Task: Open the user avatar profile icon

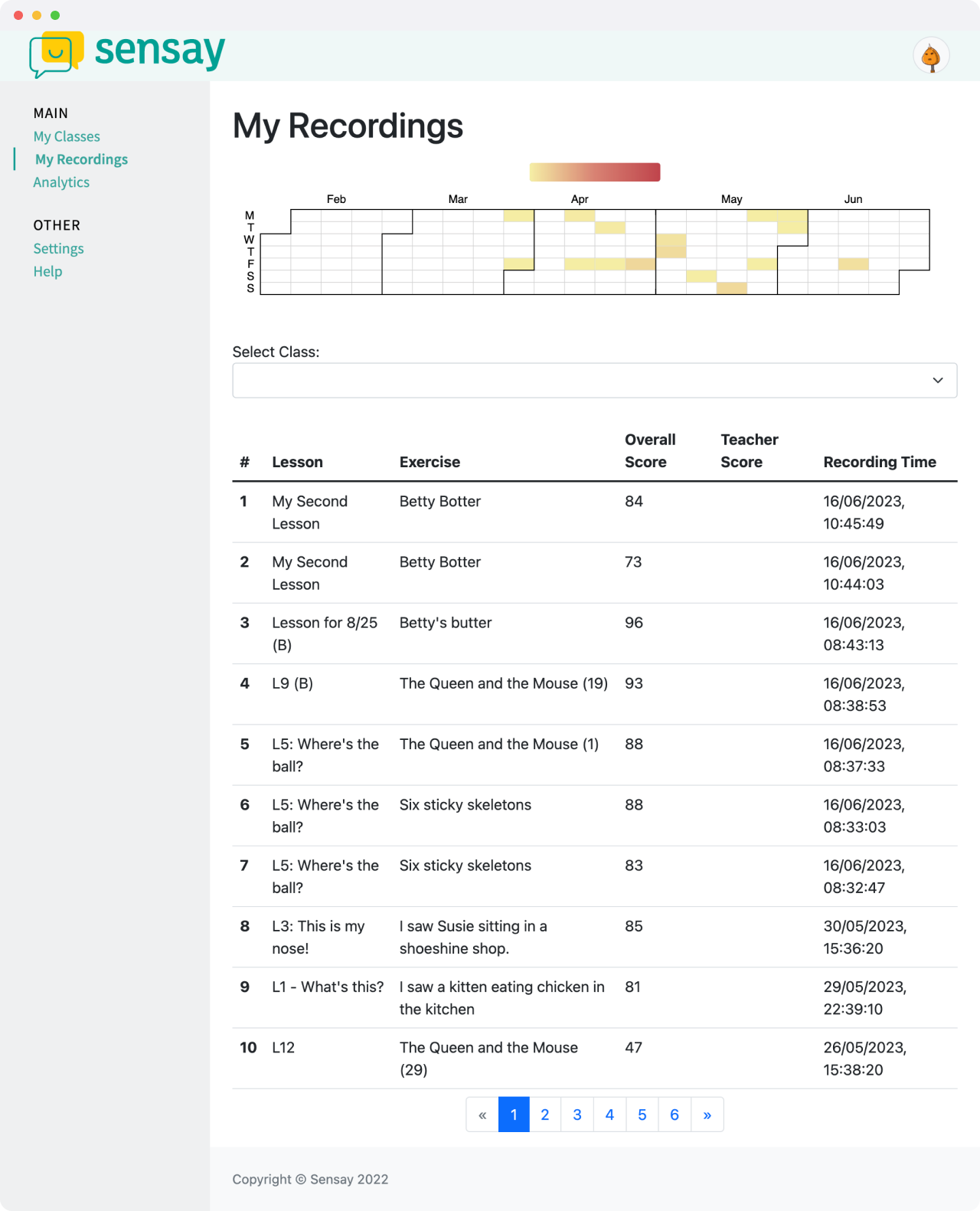Action: (x=931, y=56)
